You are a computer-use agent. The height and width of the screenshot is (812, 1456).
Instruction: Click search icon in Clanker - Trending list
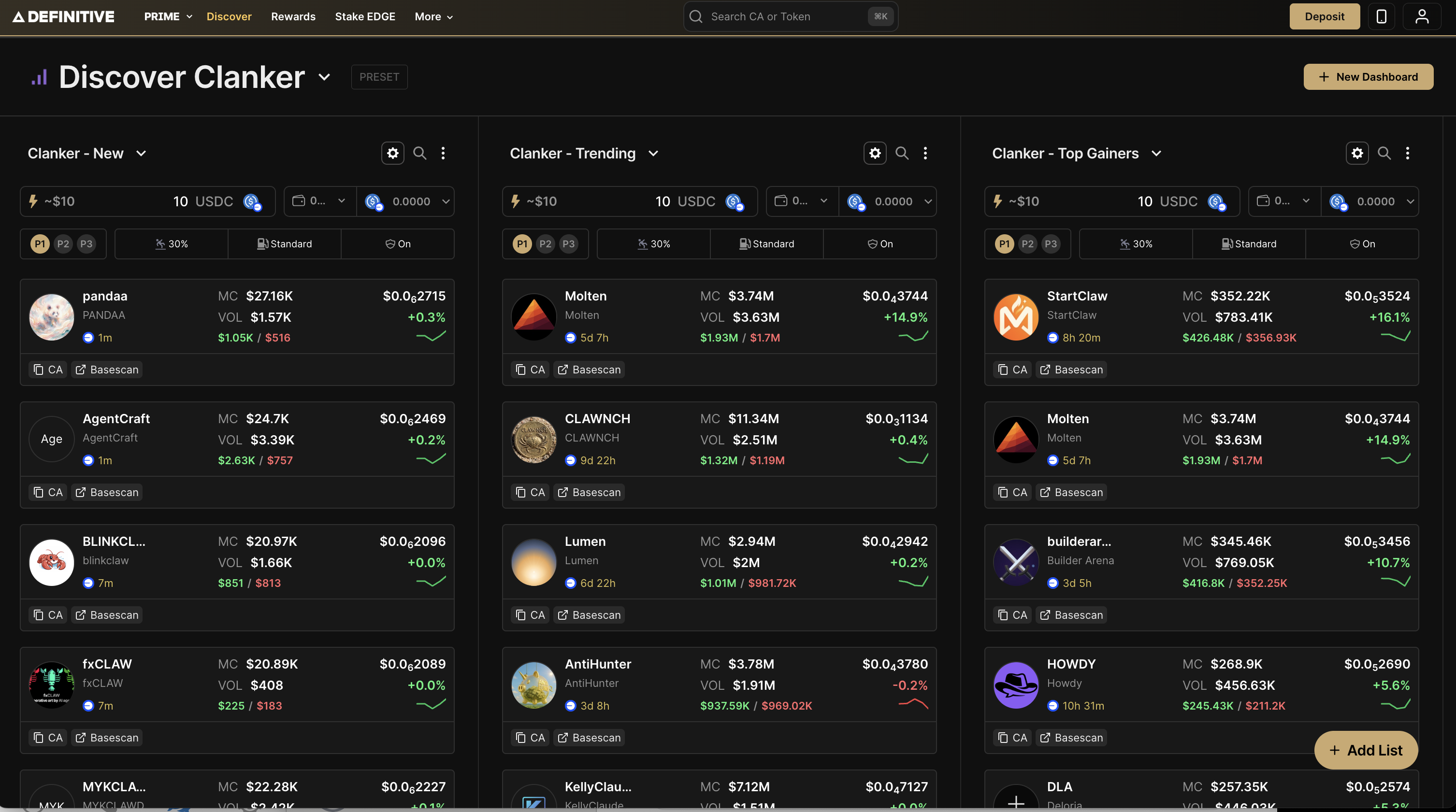pyautogui.click(x=902, y=153)
